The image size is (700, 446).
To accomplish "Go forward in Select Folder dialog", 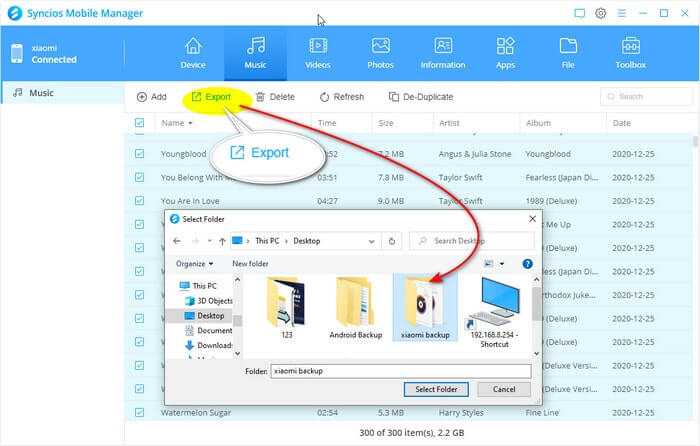I will [195, 241].
